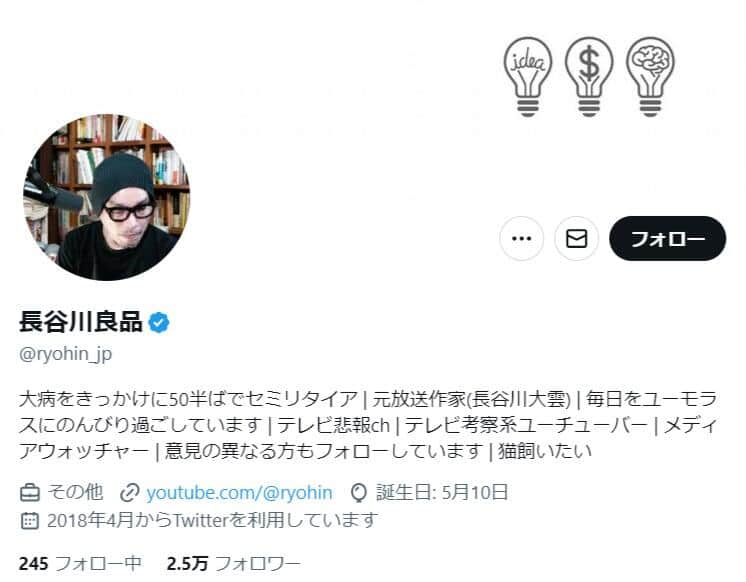Click the dollar sign lightbulb graphic
746x582 pixels.
pyautogui.click(x=589, y=77)
